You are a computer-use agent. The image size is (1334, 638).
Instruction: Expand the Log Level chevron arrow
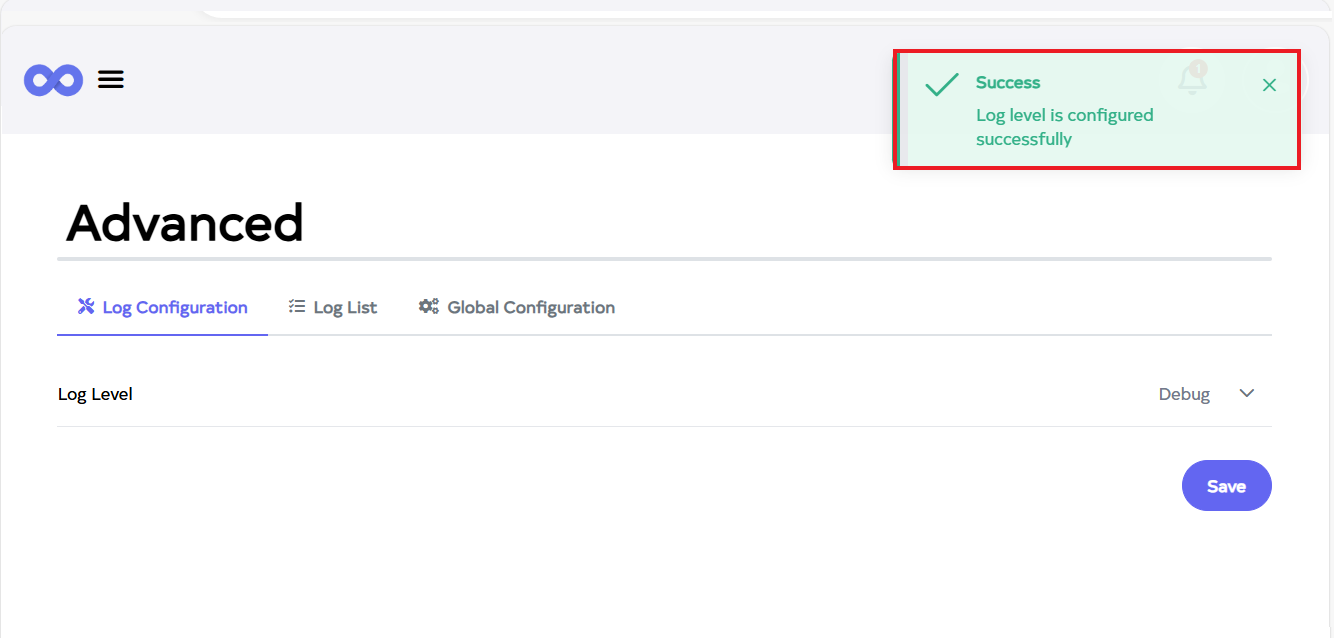(1247, 393)
